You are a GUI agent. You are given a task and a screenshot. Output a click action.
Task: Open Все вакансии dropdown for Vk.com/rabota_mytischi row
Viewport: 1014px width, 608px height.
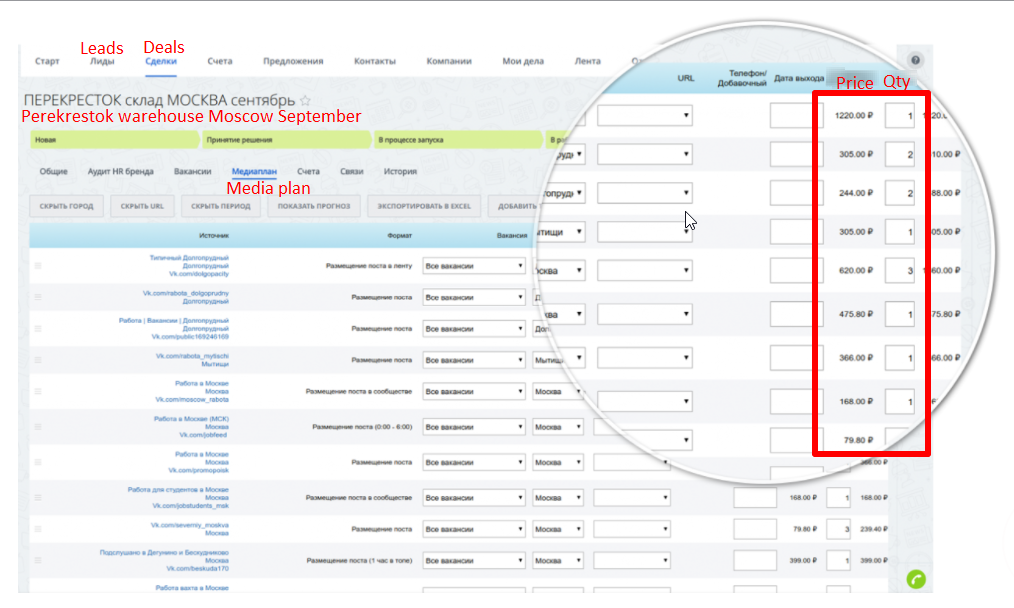click(474, 360)
